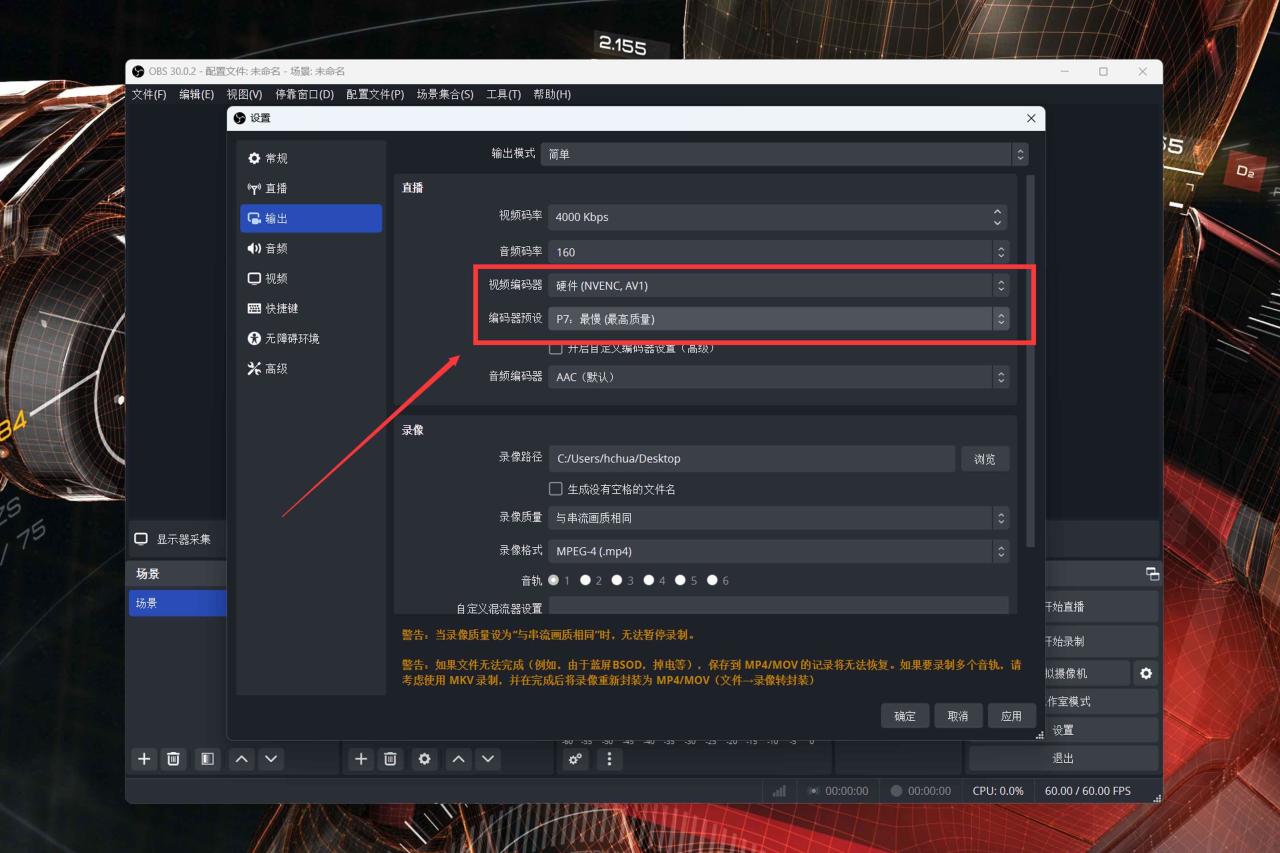
Task: Select the 音频 audio settings section
Action: pos(310,248)
